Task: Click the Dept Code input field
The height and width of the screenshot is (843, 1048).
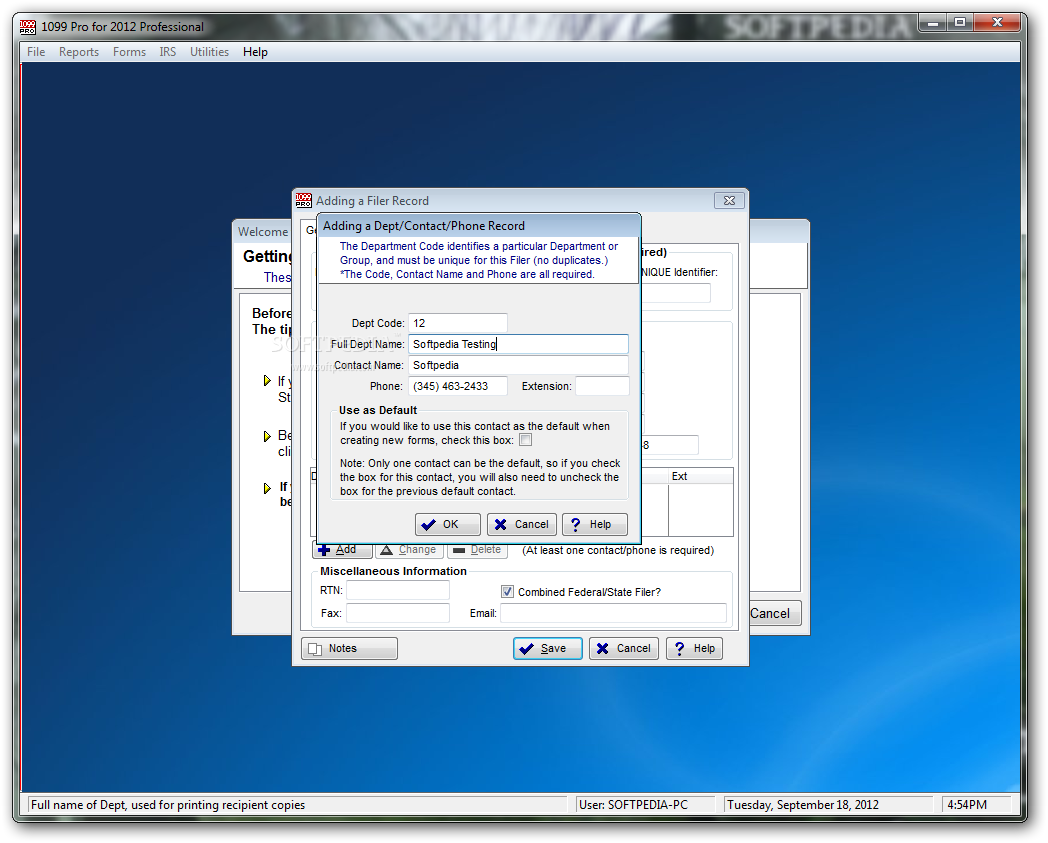Action: 458,323
